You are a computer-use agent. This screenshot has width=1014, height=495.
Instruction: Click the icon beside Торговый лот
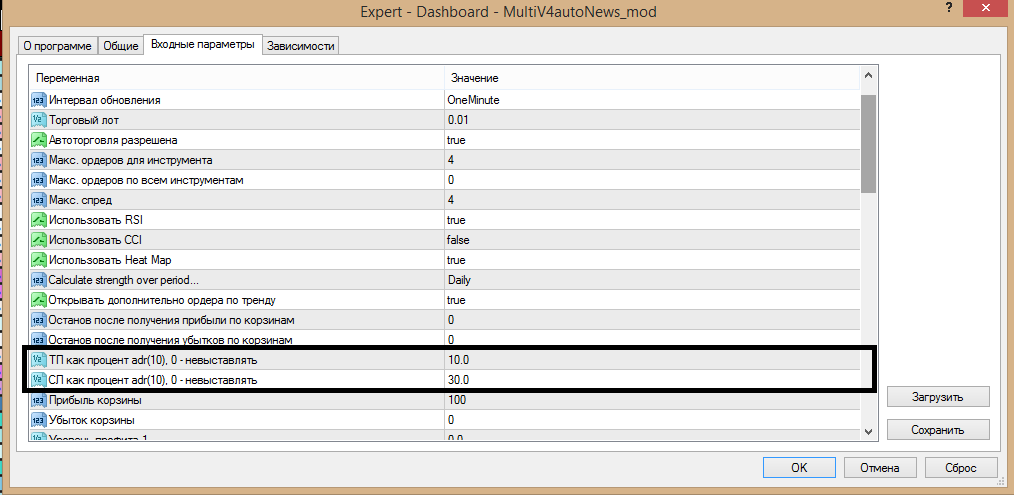coord(39,120)
